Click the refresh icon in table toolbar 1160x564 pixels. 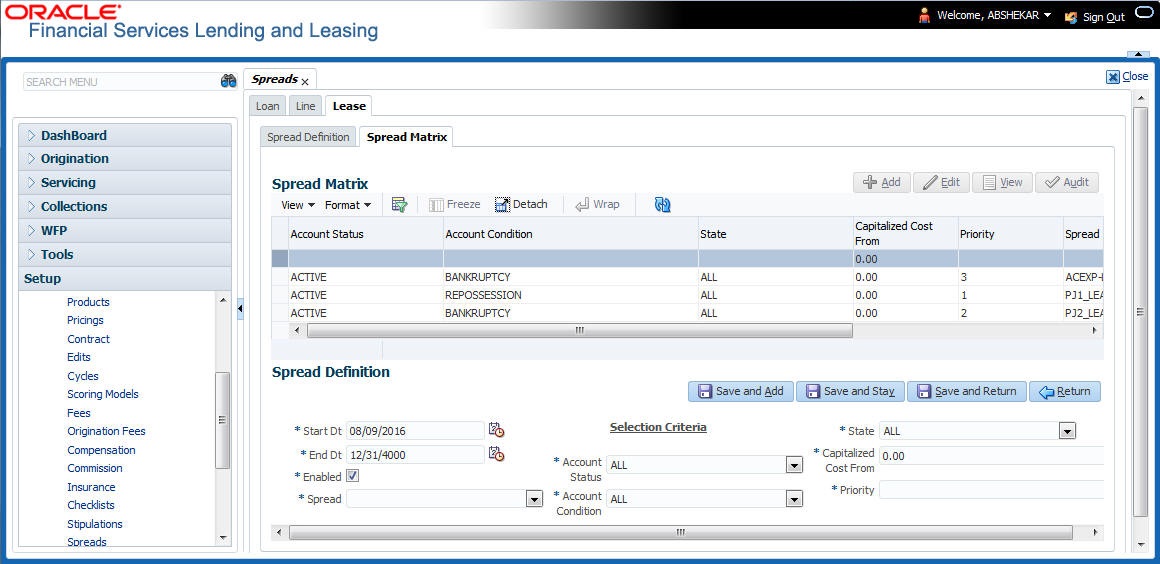(x=662, y=204)
